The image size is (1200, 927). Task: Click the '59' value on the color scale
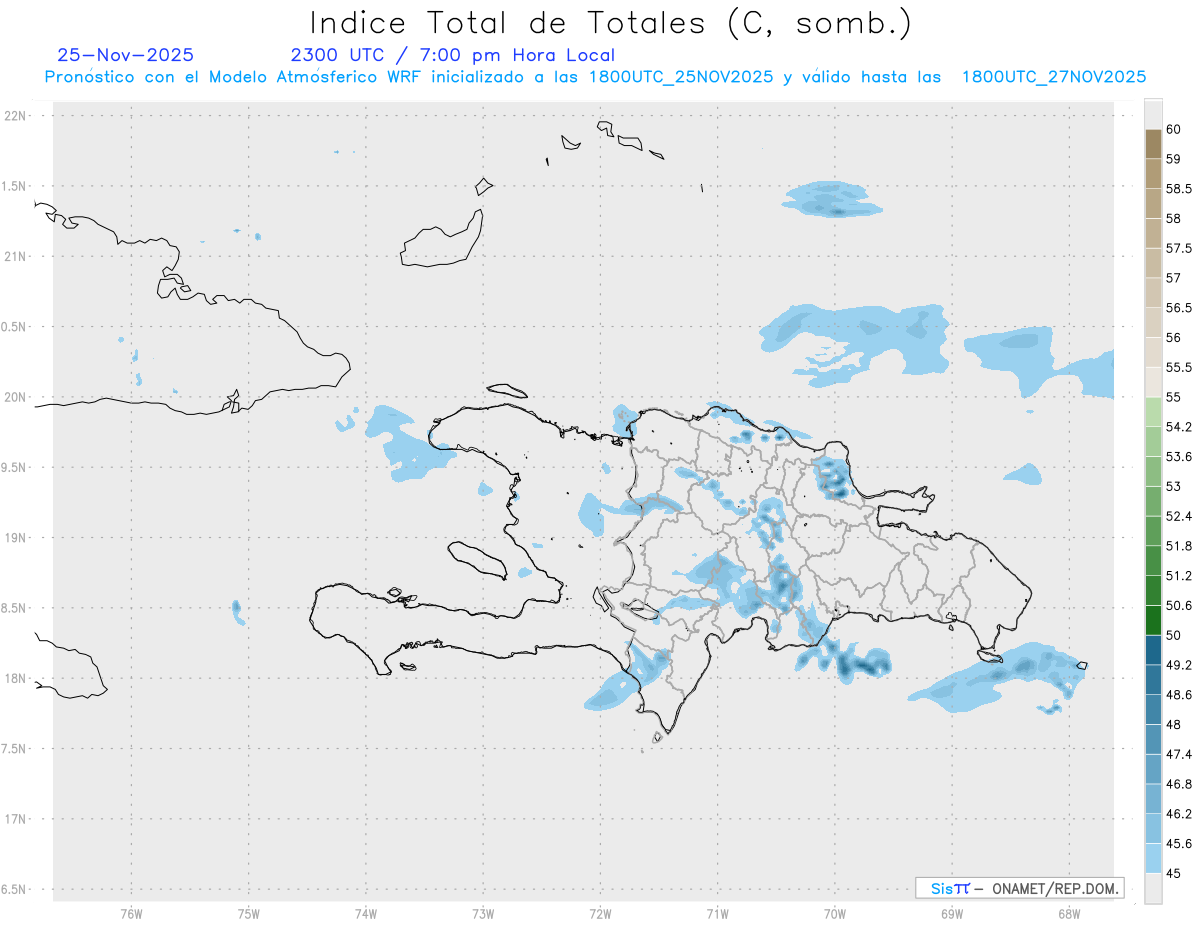1174,159
